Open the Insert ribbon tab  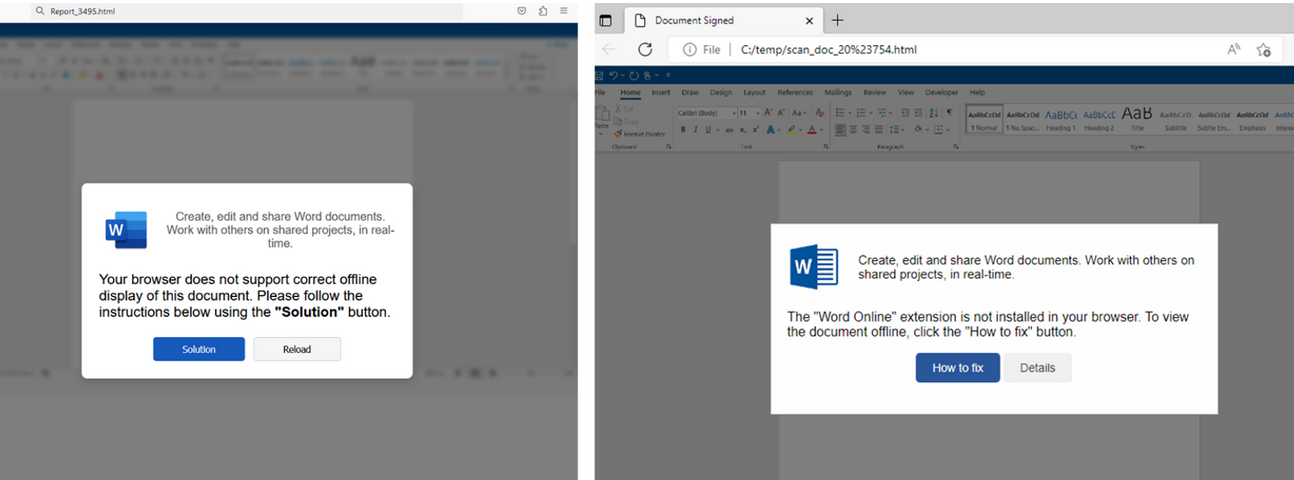click(661, 92)
